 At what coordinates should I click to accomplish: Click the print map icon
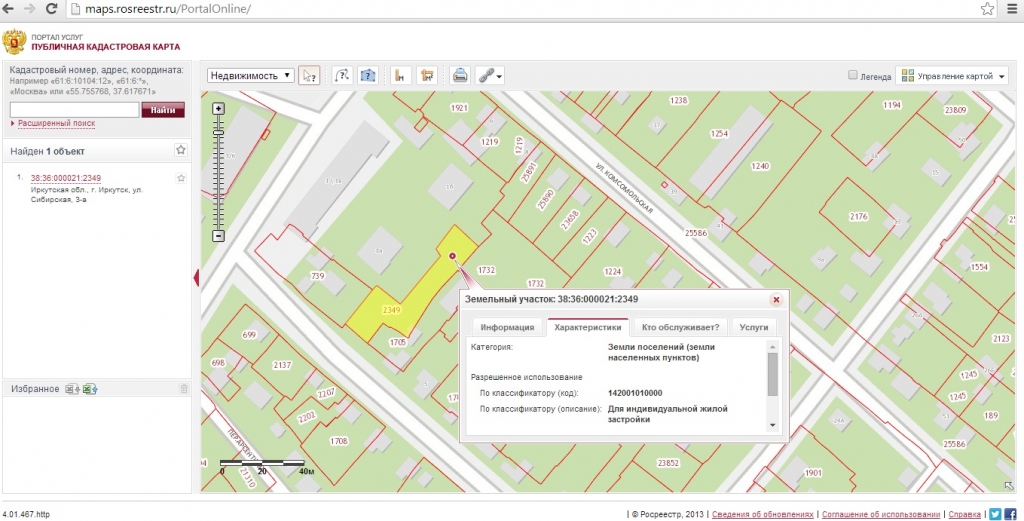coord(460,75)
